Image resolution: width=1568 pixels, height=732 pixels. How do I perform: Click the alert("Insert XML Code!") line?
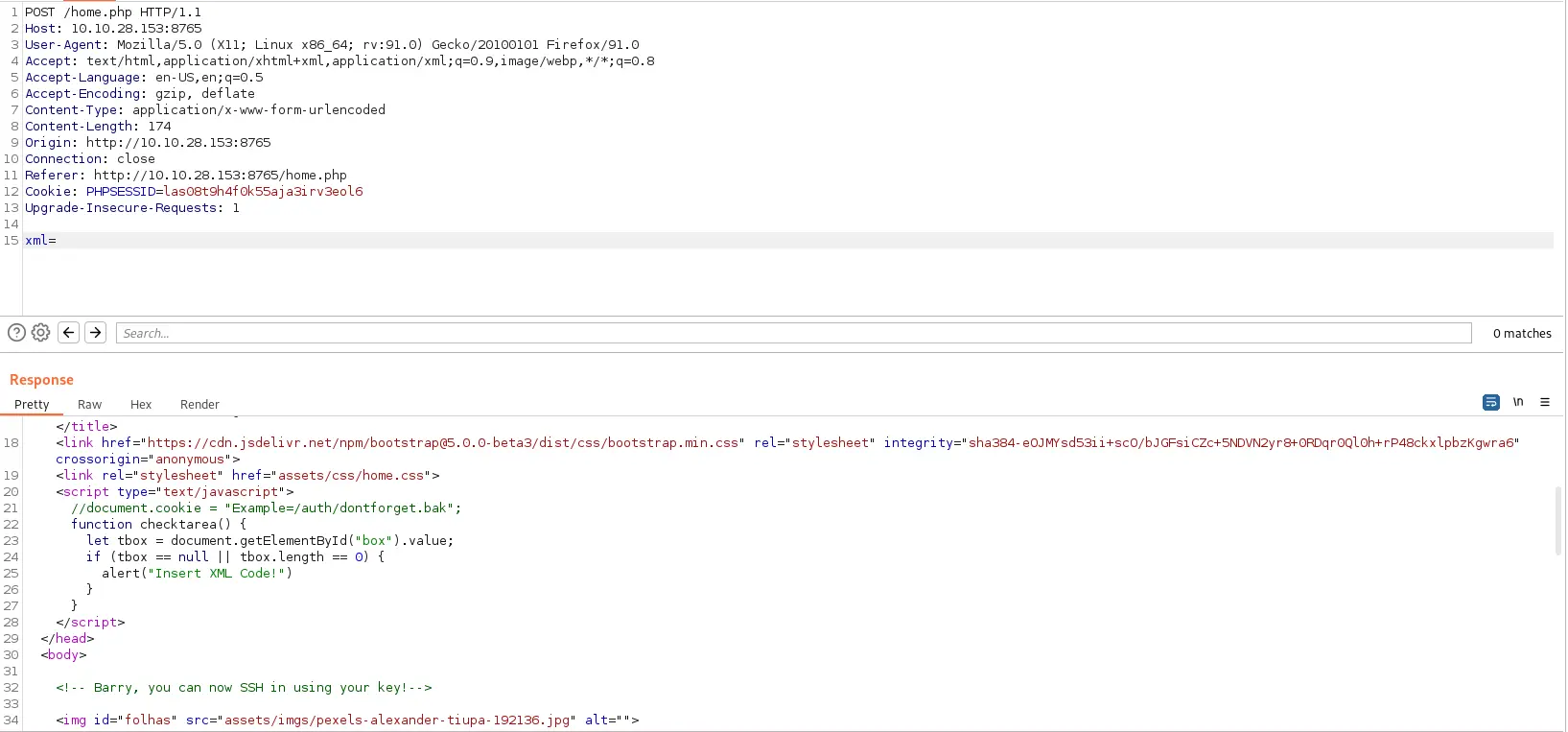click(197, 574)
